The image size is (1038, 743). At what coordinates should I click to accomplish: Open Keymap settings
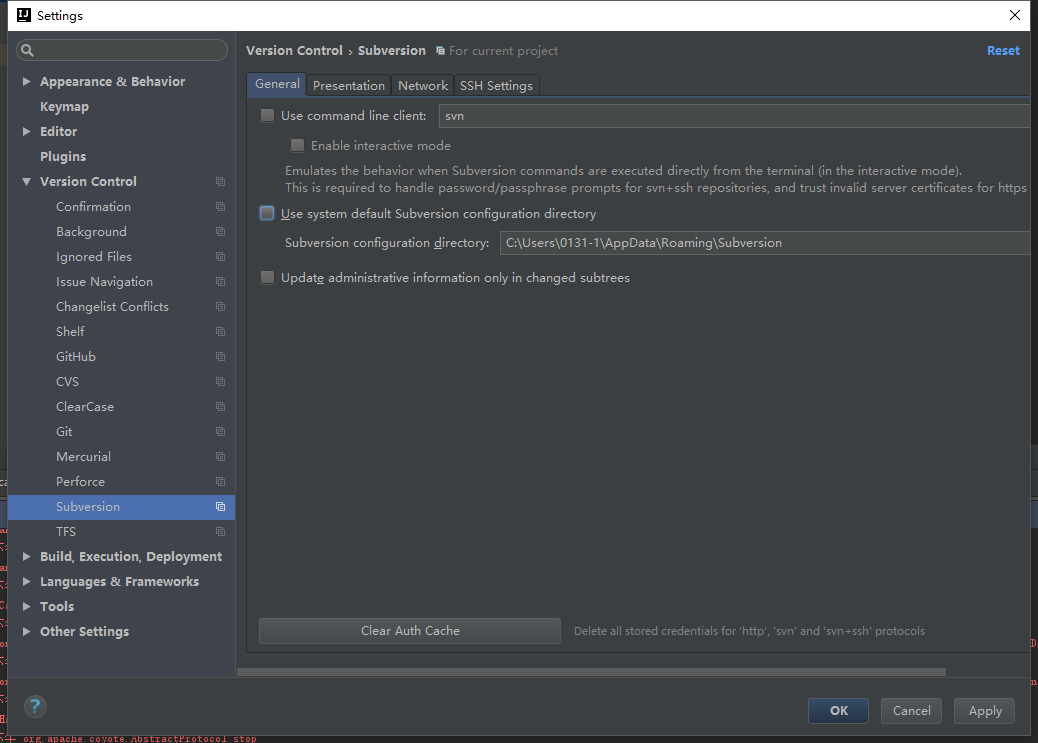tap(64, 107)
